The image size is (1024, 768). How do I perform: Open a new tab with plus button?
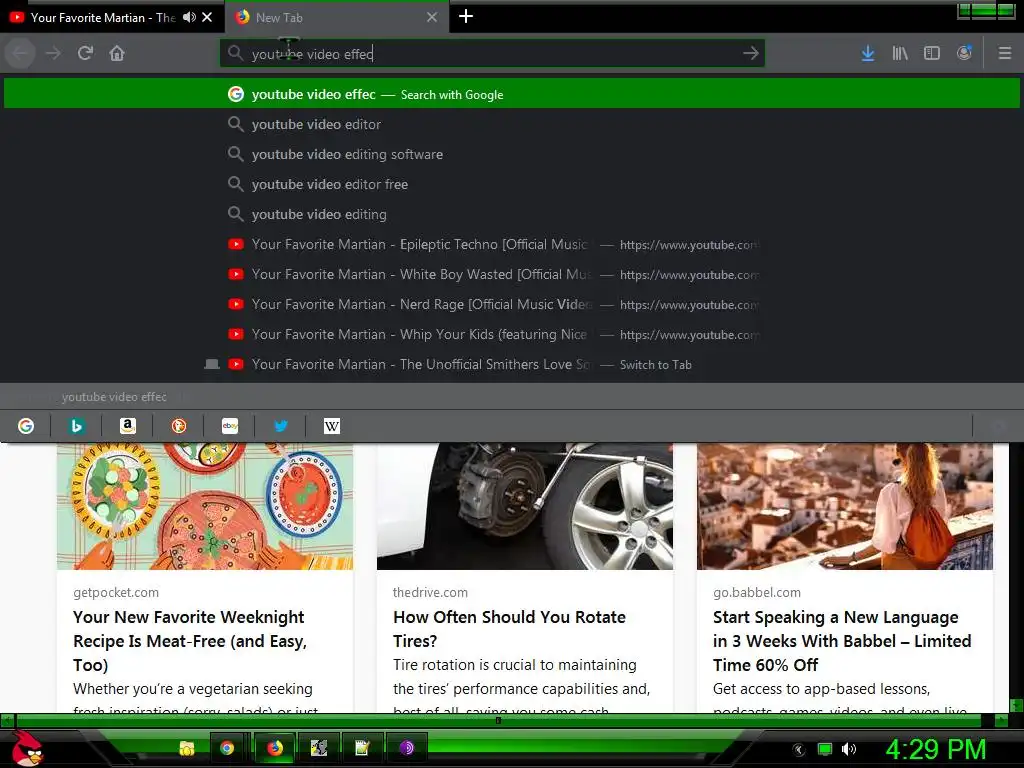coord(466,16)
